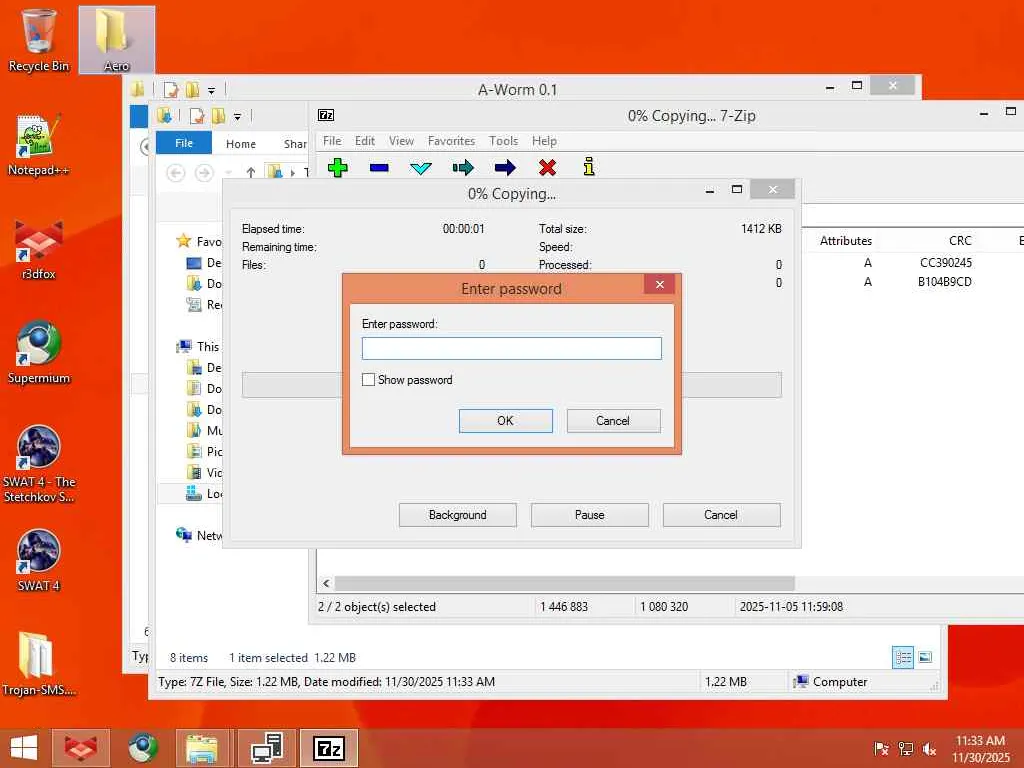Viewport: 1024px width, 768px height.
Task: Click the Enter password text field
Action: pos(511,348)
